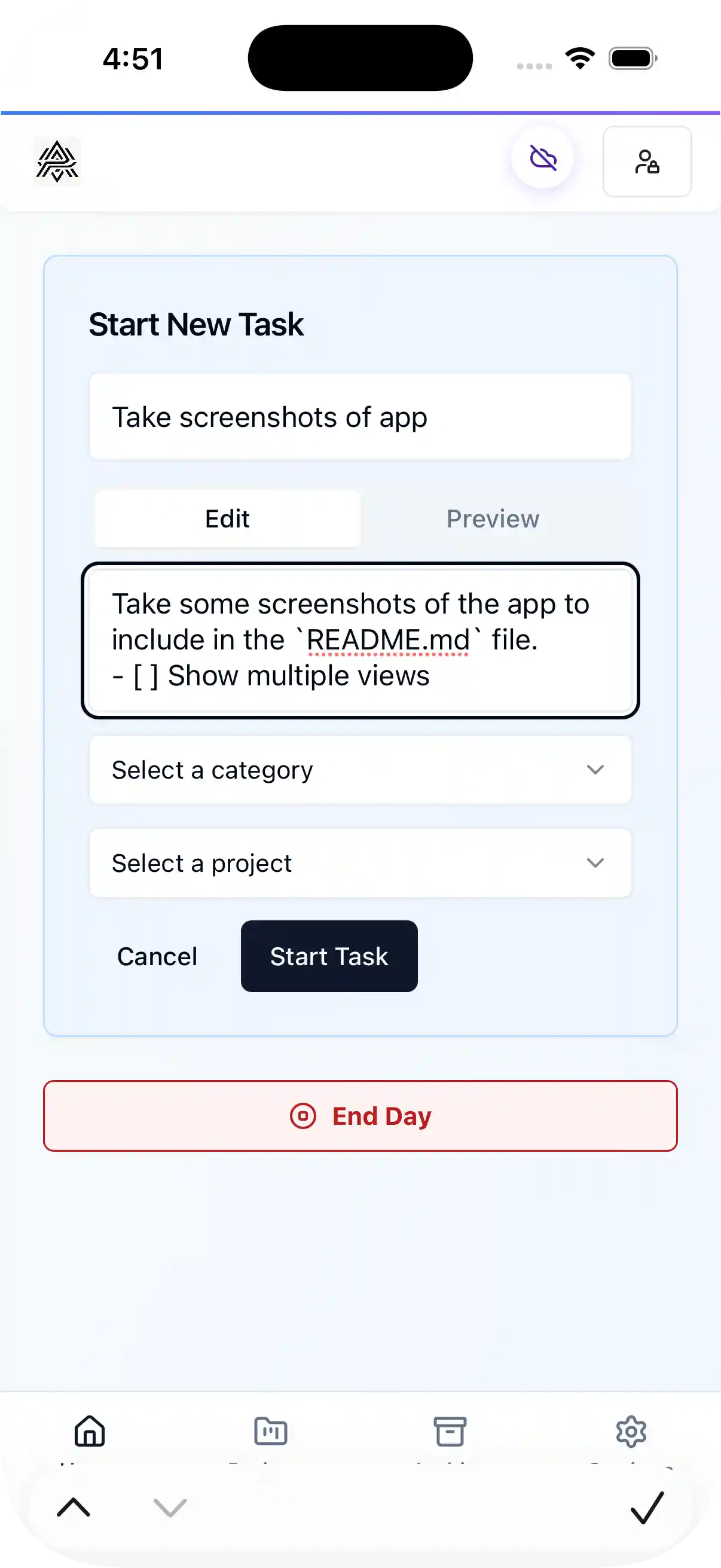Open the user account lock button
This screenshot has width=721, height=1568.
tap(646, 161)
